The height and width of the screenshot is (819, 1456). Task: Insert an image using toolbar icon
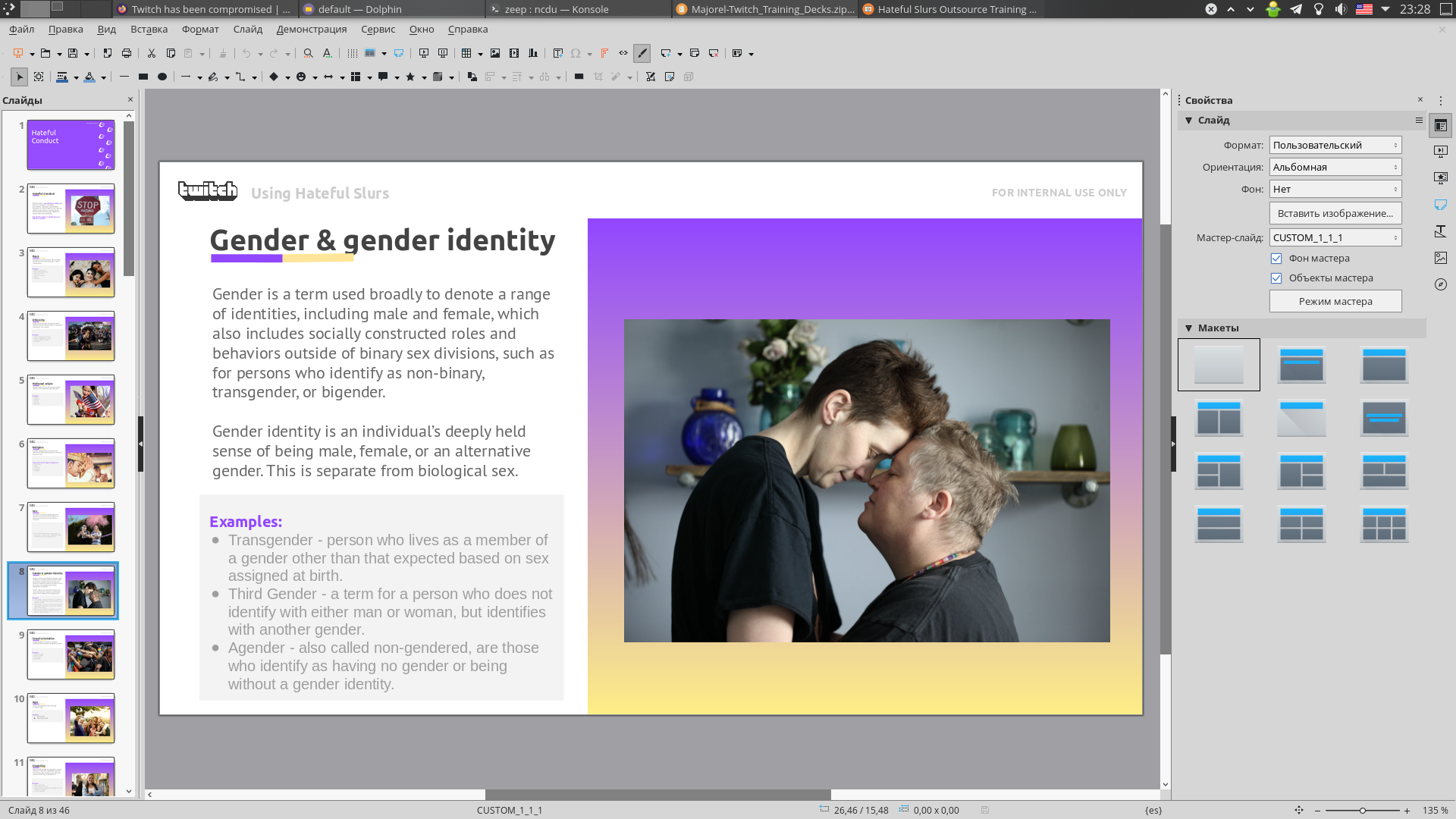495,54
